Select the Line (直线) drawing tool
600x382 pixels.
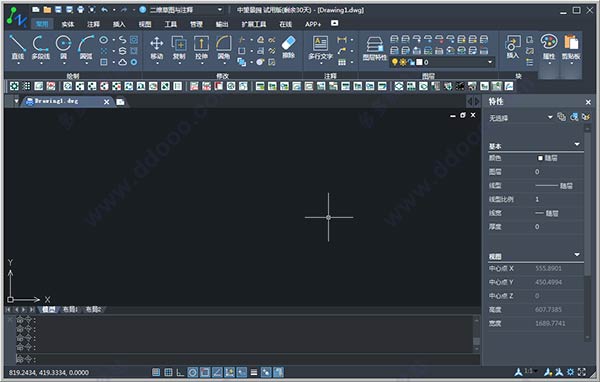17,47
